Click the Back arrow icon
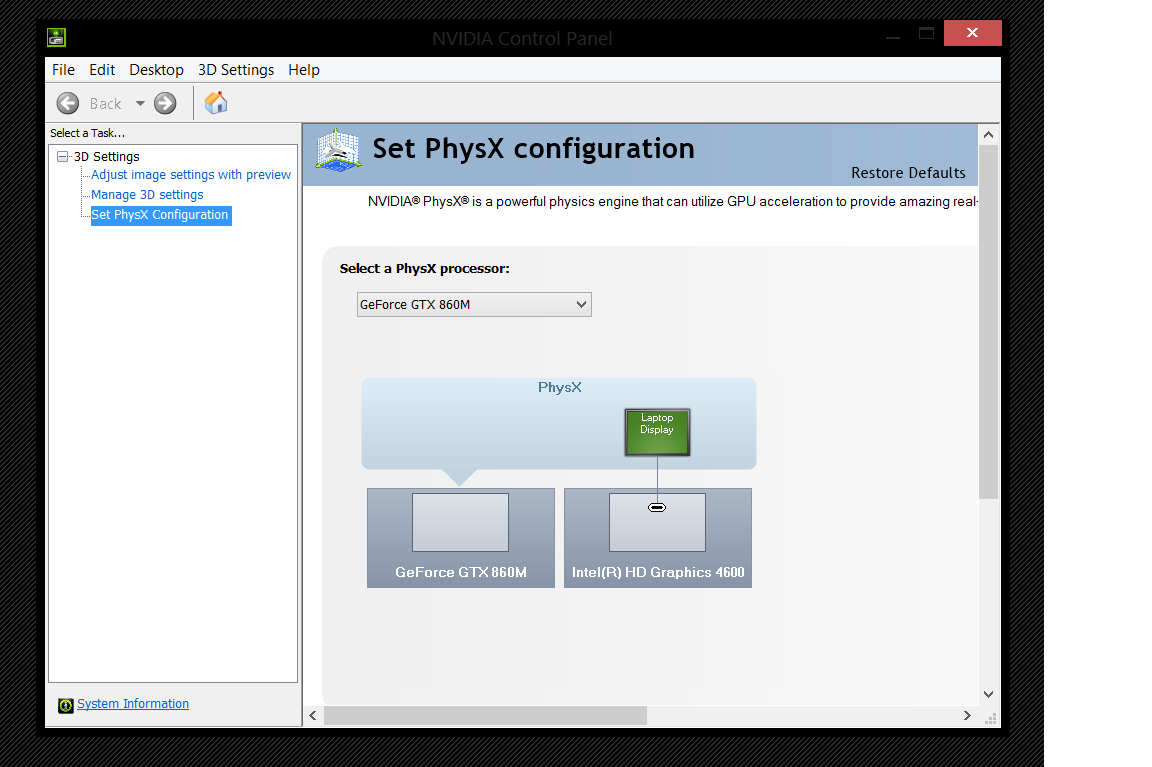 point(68,104)
